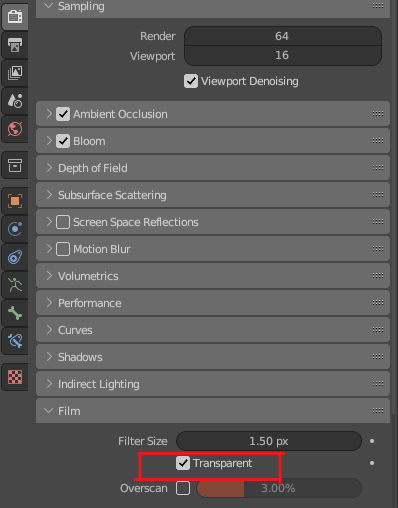Image resolution: width=398 pixels, height=508 pixels.
Task: Open the Scene properties tab
Action: tap(15, 101)
